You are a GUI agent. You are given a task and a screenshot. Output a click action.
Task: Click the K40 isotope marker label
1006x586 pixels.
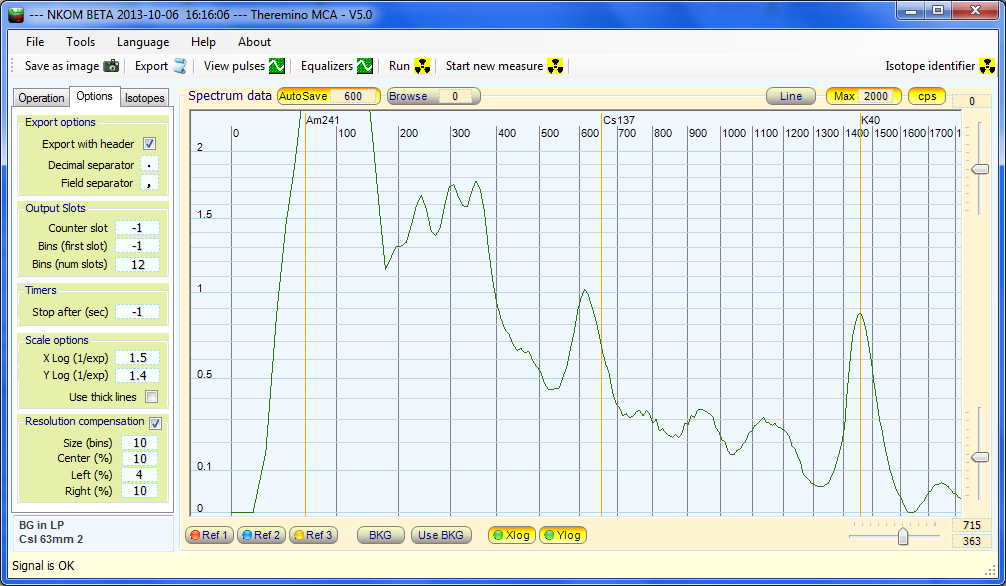pyautogui.click(x=871, y=120)
